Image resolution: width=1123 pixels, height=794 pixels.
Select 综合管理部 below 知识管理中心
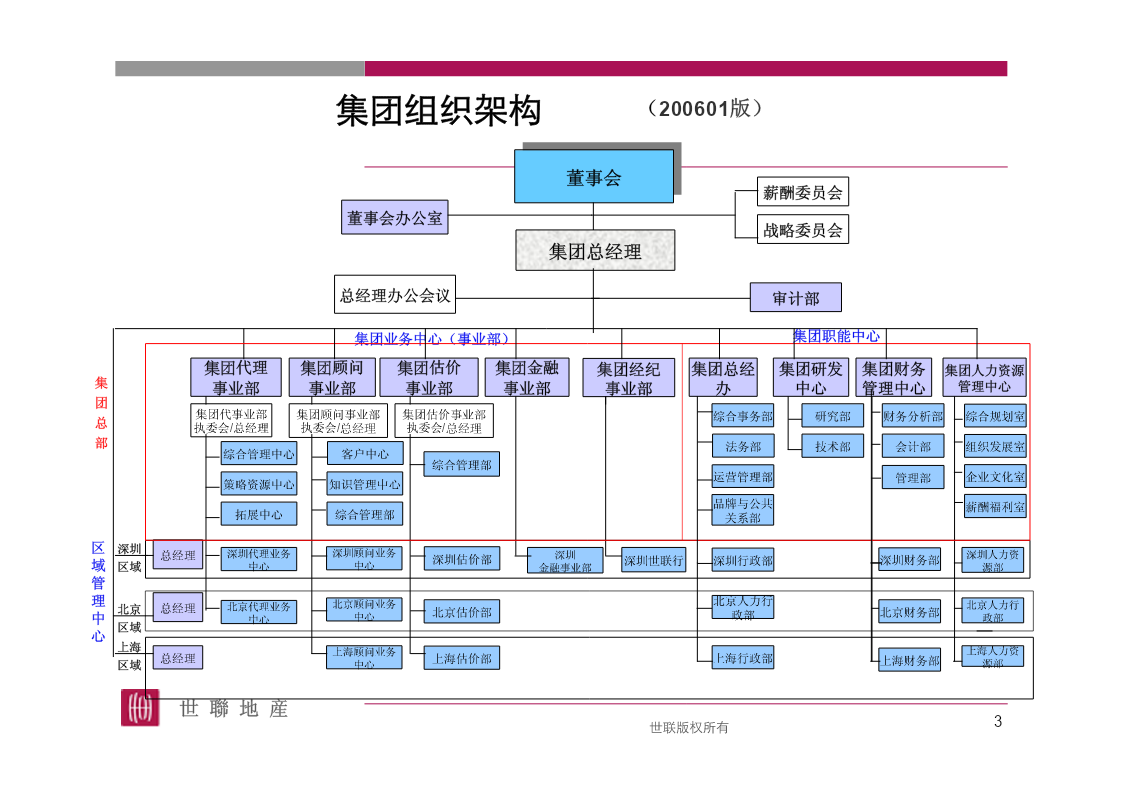pyautogui.click(x=365, y=514)
